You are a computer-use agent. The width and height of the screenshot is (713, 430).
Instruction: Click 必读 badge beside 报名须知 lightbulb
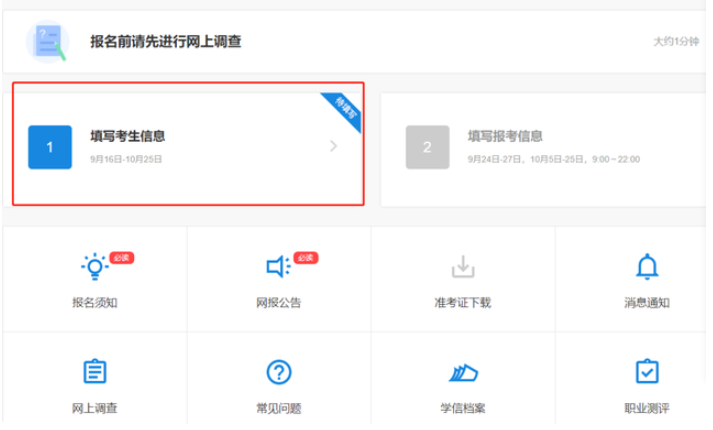point(121,258)
